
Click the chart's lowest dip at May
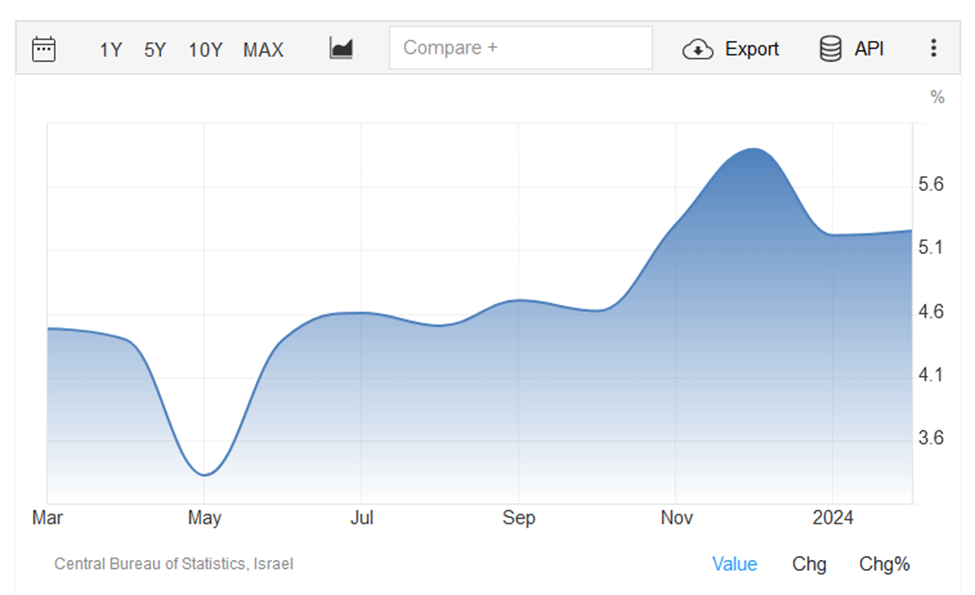(205, 474)
